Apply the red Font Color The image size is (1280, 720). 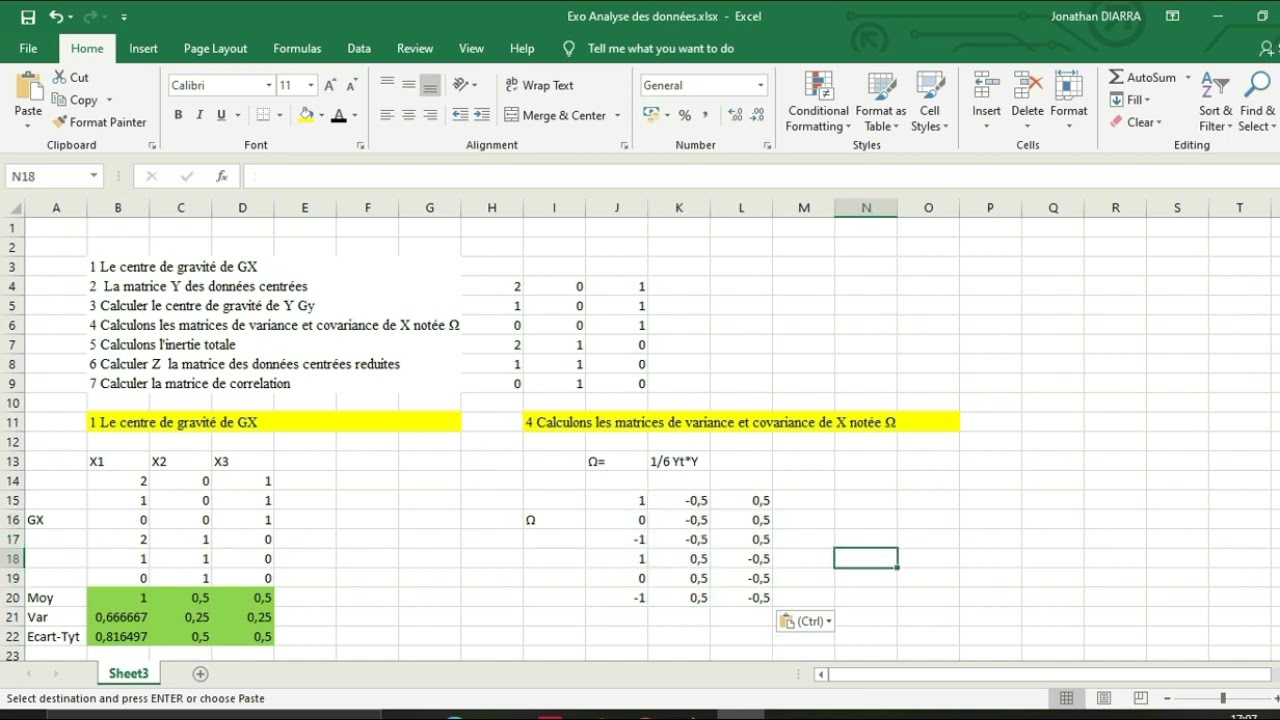[339, 115]
